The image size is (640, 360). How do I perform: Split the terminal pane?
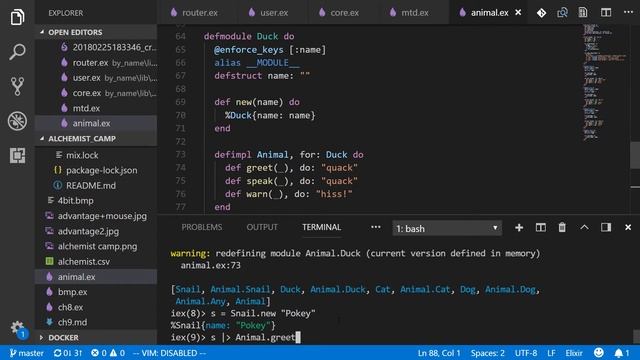pyautogui.click(x=540, y=227)
